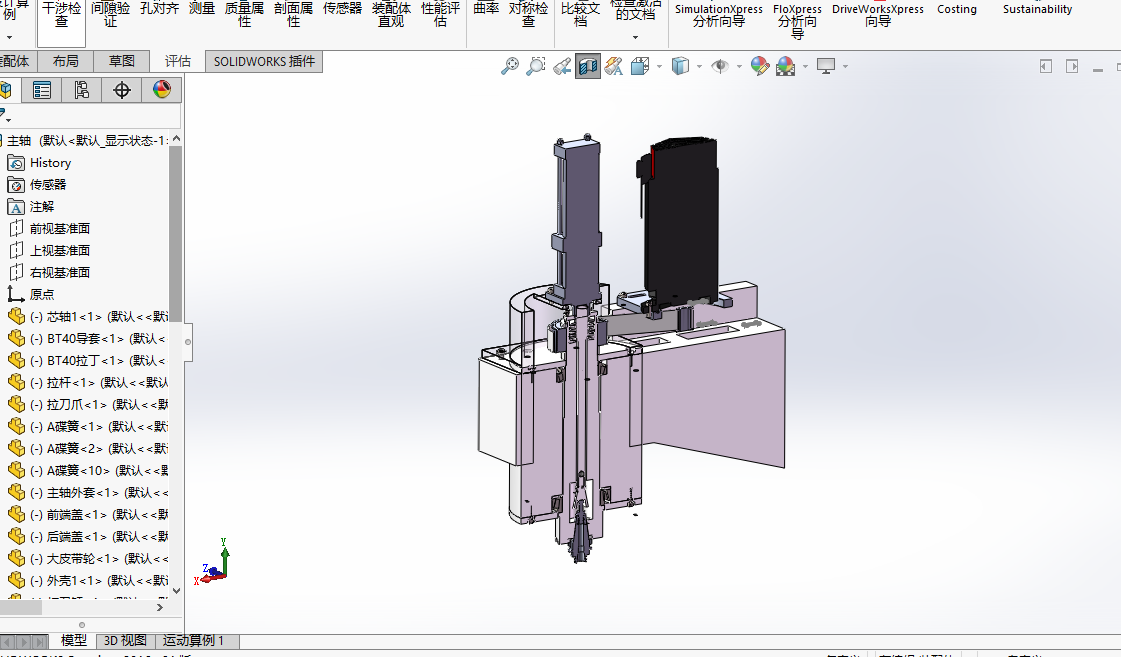This screenshot has width=1121, height=657.
Task: Click the View Settings monitor icon
Action: click(826, 66)
